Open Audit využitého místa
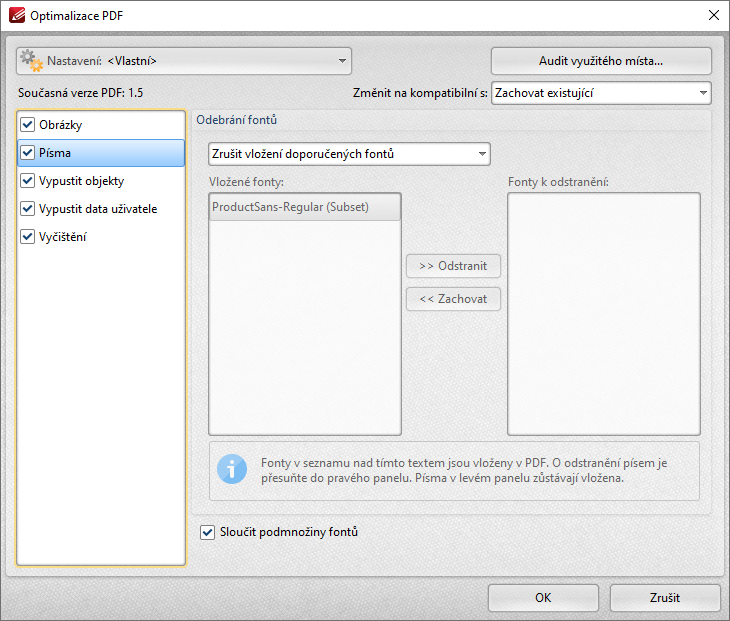730x621 pixels. [601, 61]
